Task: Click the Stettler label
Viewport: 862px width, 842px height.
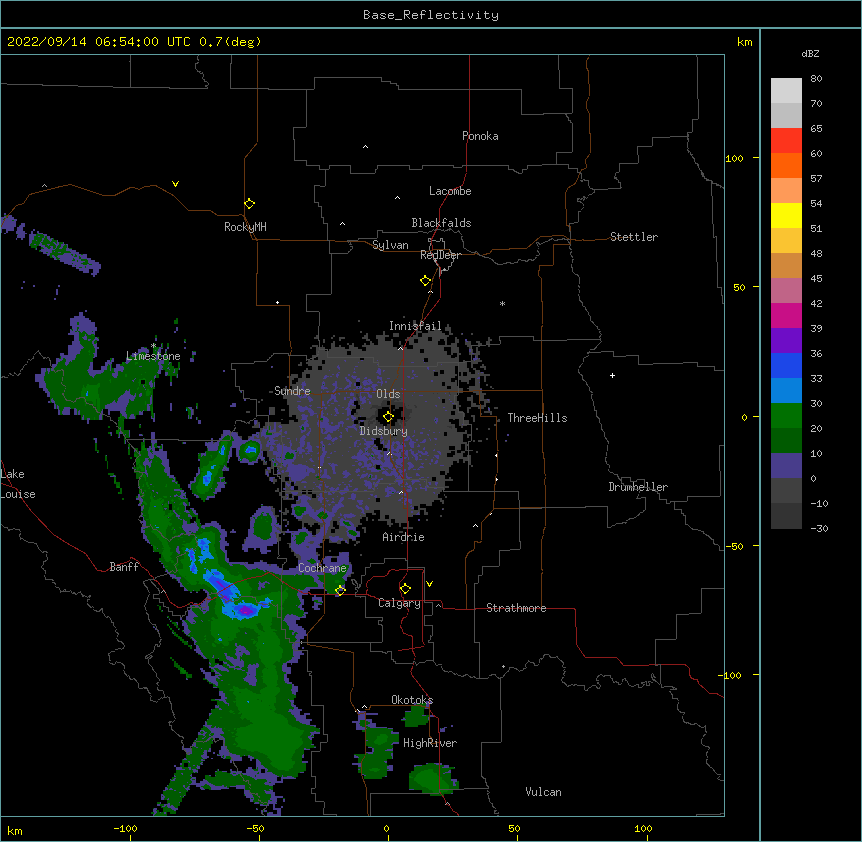Action: coord(634,237)
